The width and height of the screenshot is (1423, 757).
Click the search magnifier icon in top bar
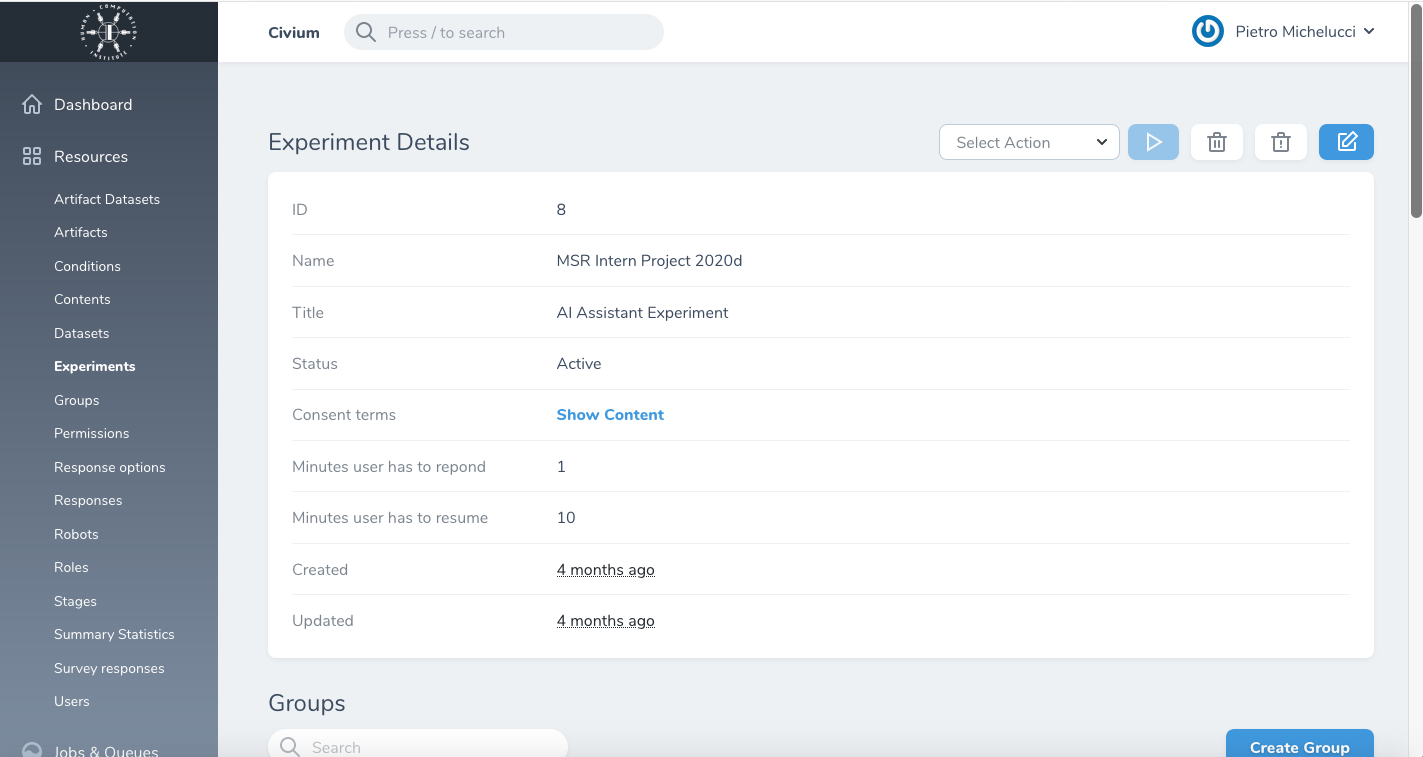pos(366,32)
